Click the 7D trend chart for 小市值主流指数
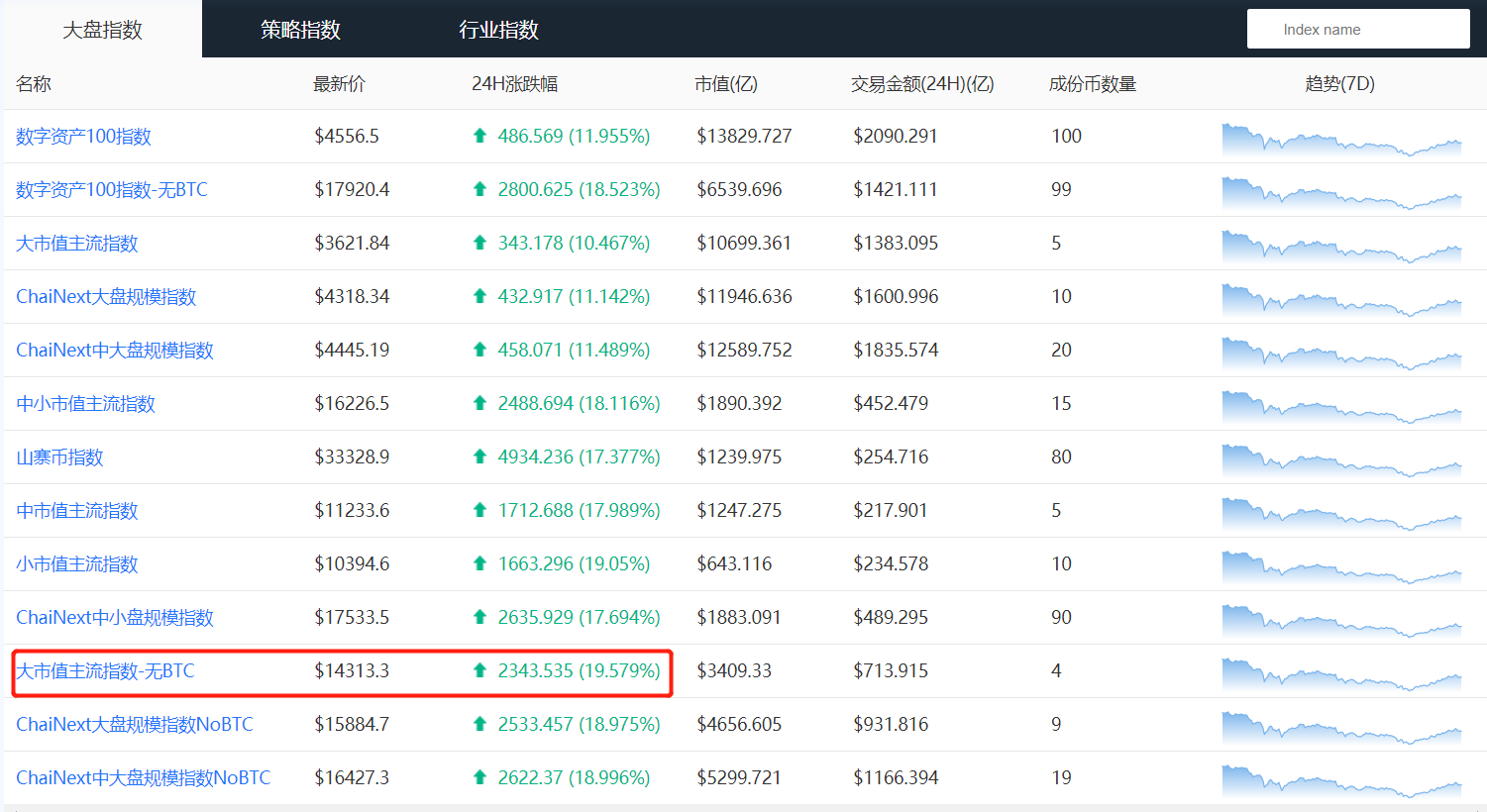Screen dimensions: 1487x812 coord(1341,567)
